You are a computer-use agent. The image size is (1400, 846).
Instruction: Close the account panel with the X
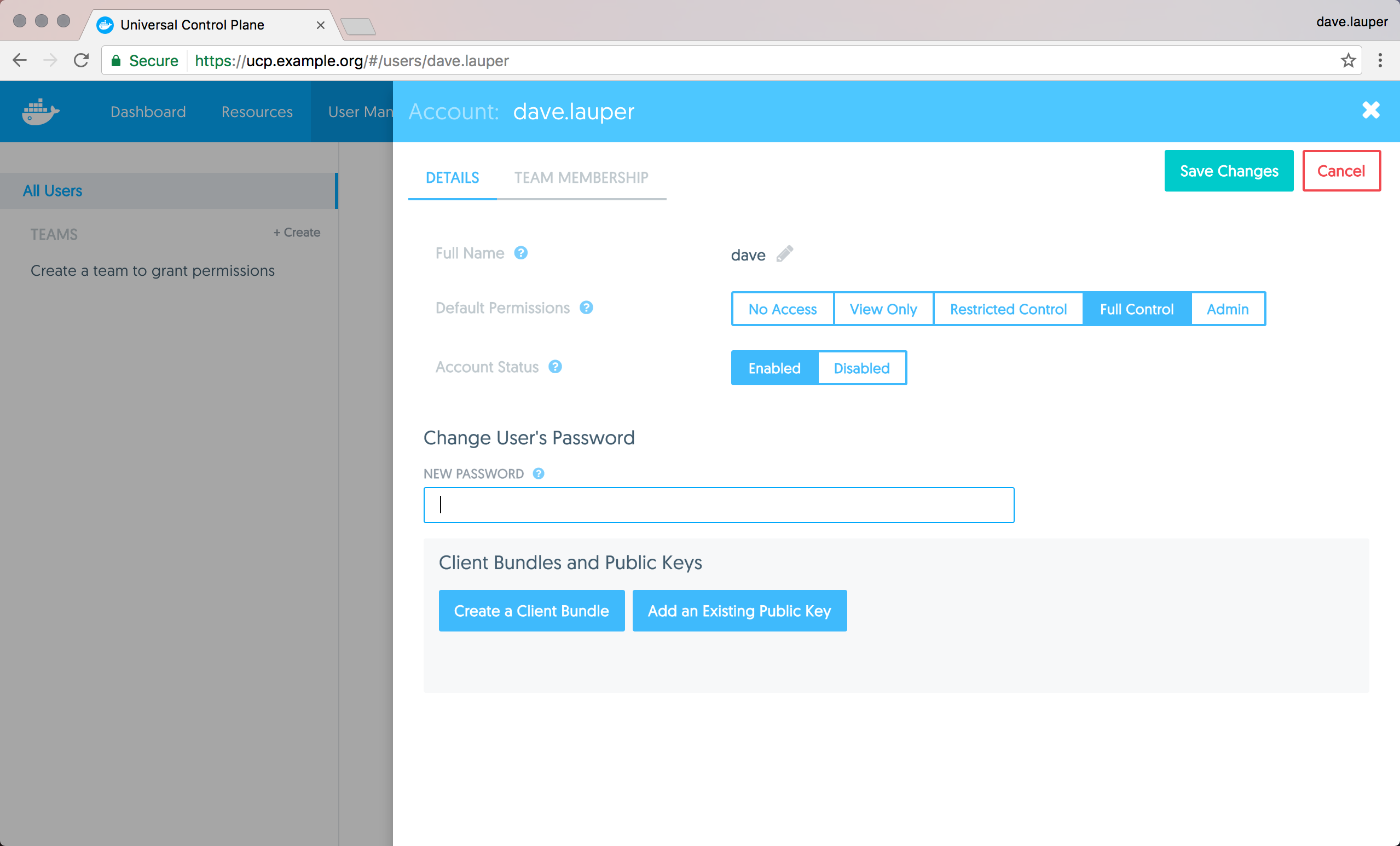[1370, 110]
